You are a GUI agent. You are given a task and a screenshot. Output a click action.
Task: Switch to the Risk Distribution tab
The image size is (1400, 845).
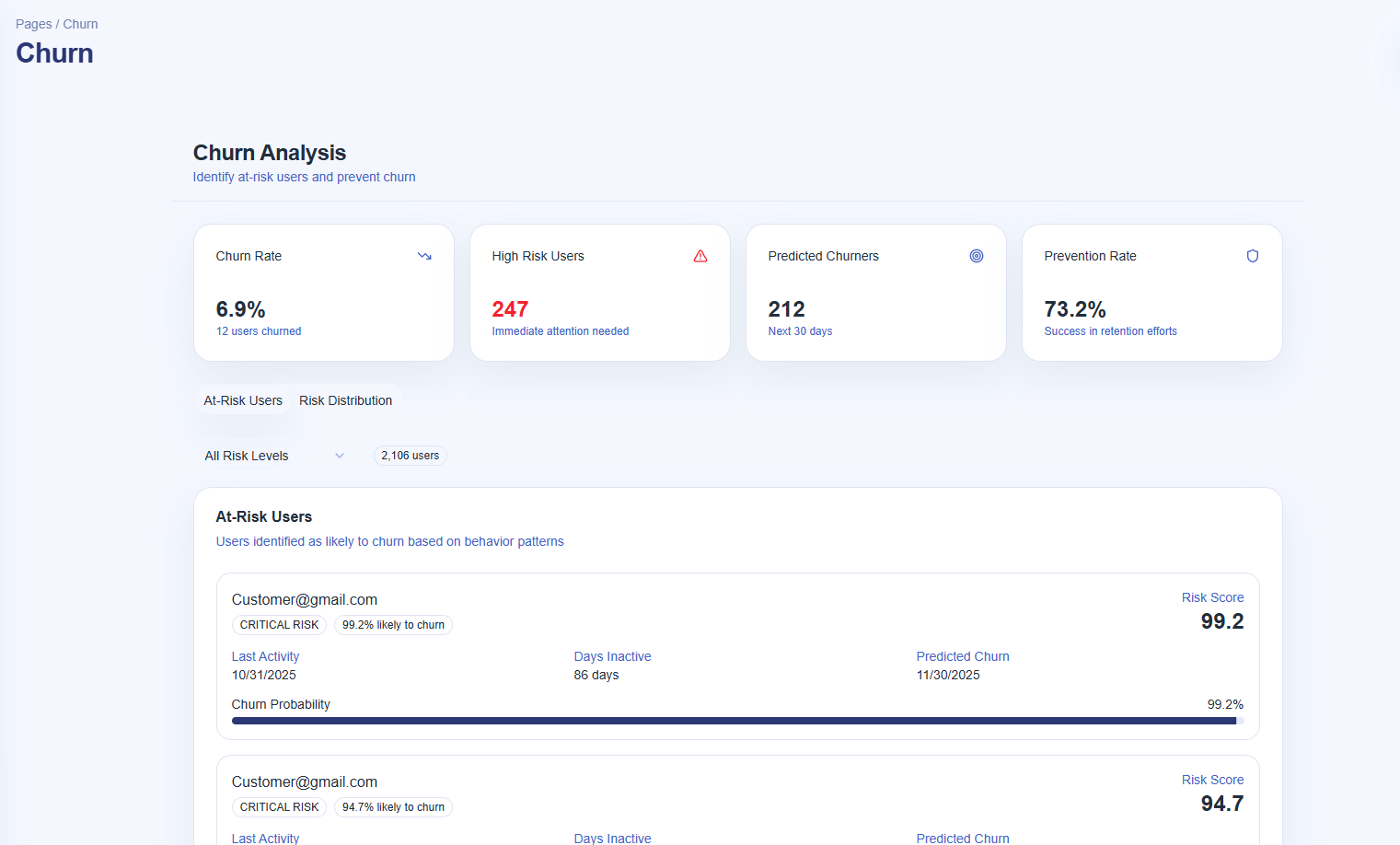(x=345, y=400)
